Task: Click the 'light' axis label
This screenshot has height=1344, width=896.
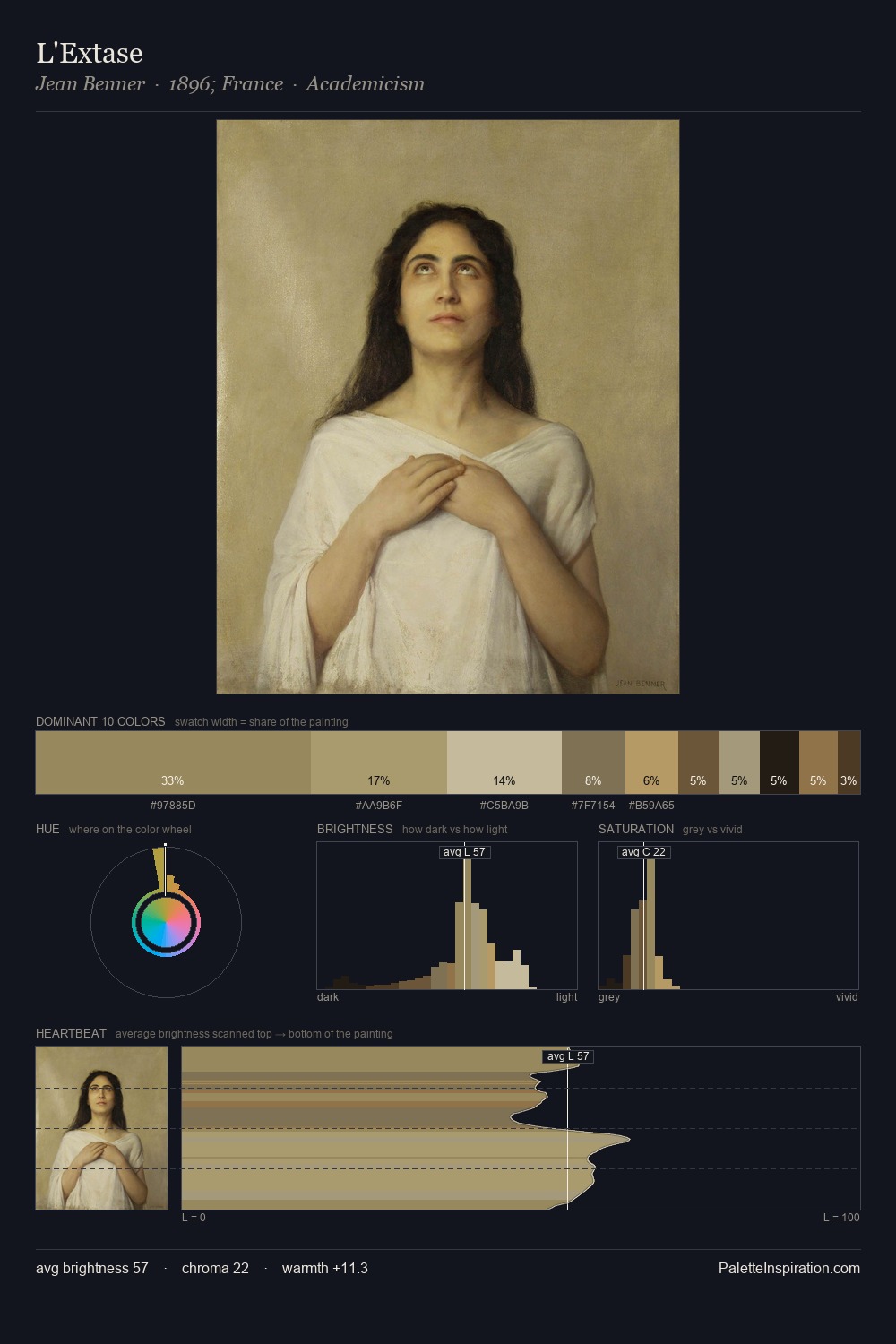Action: pos(567,997)
